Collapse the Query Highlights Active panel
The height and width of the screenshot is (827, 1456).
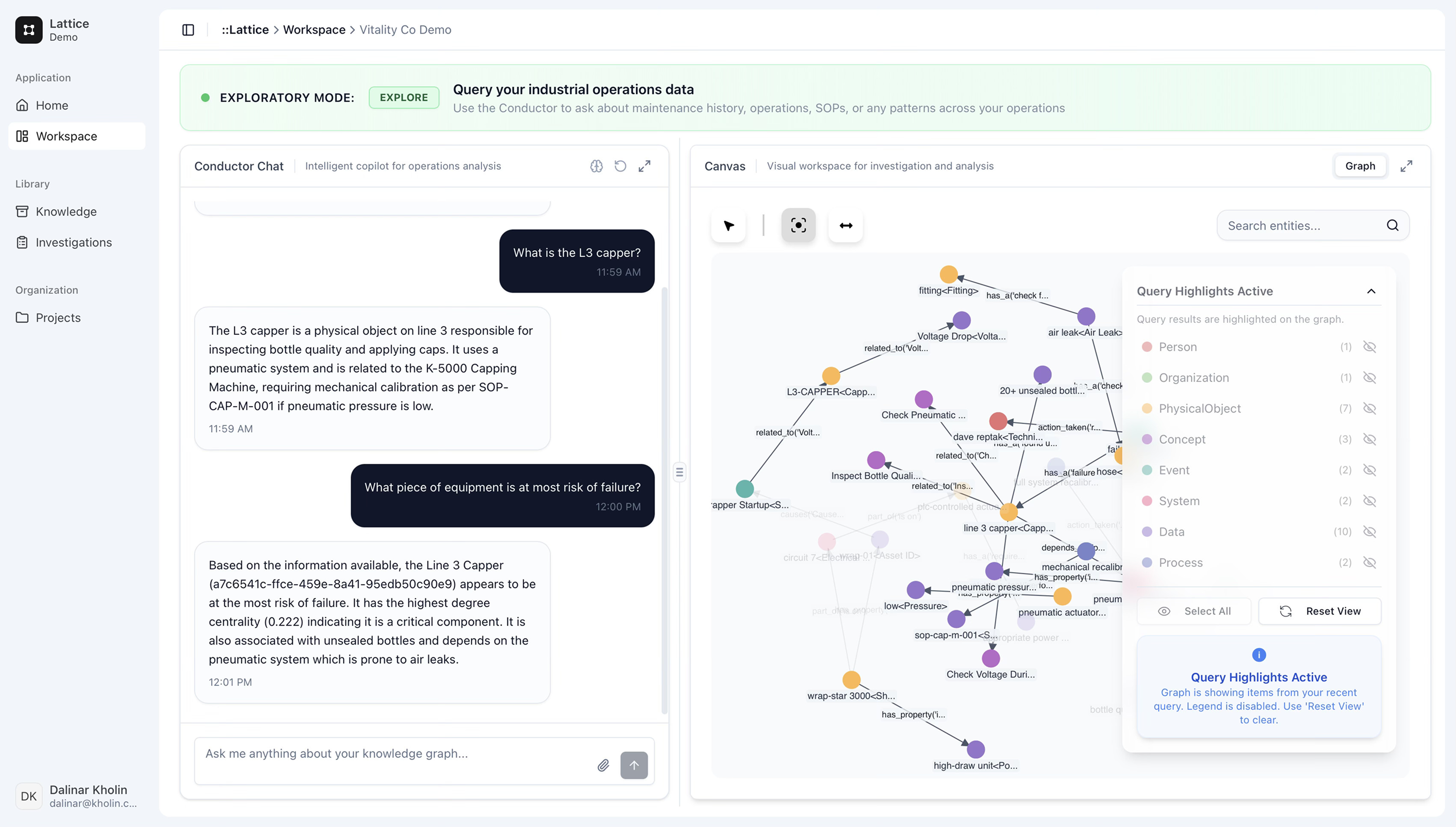[1371, 291]
